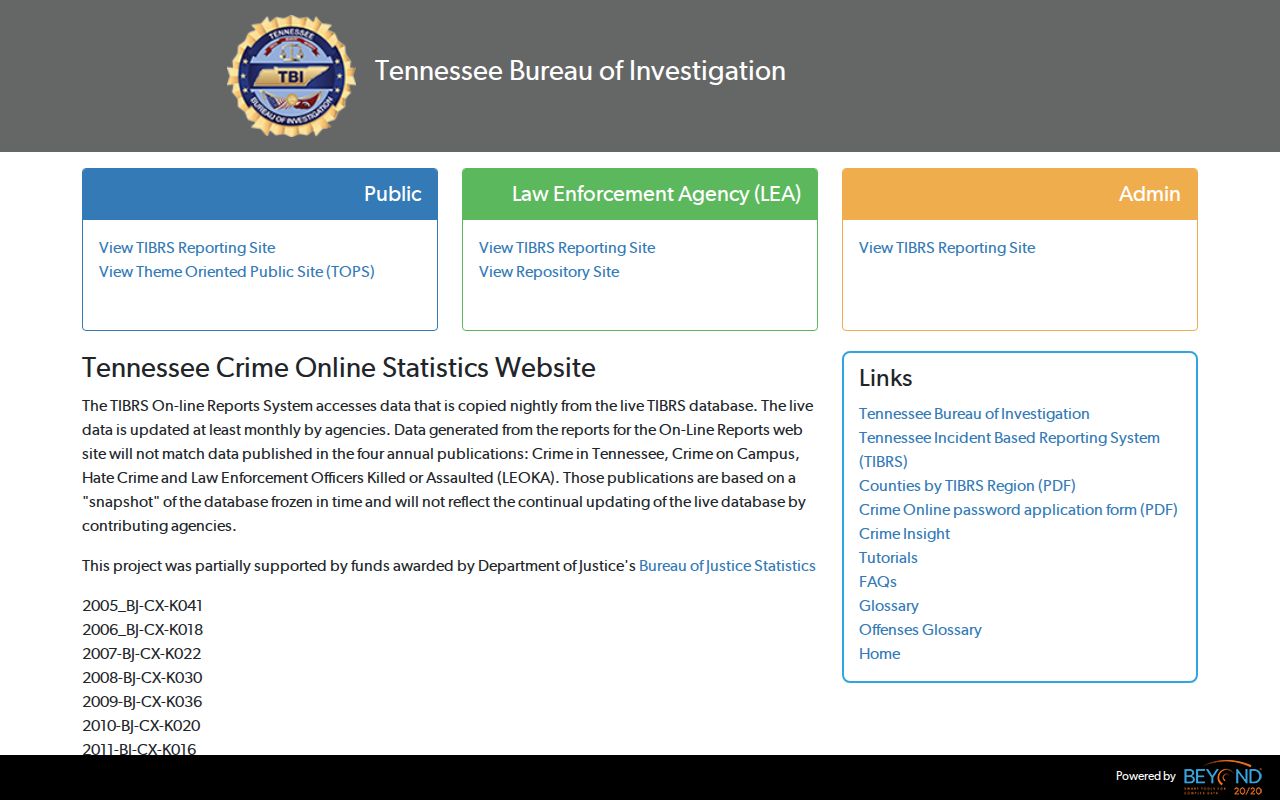Click the TBI badge logo
The width and height of the screenshot is (1280, 800).
[291, 75]
